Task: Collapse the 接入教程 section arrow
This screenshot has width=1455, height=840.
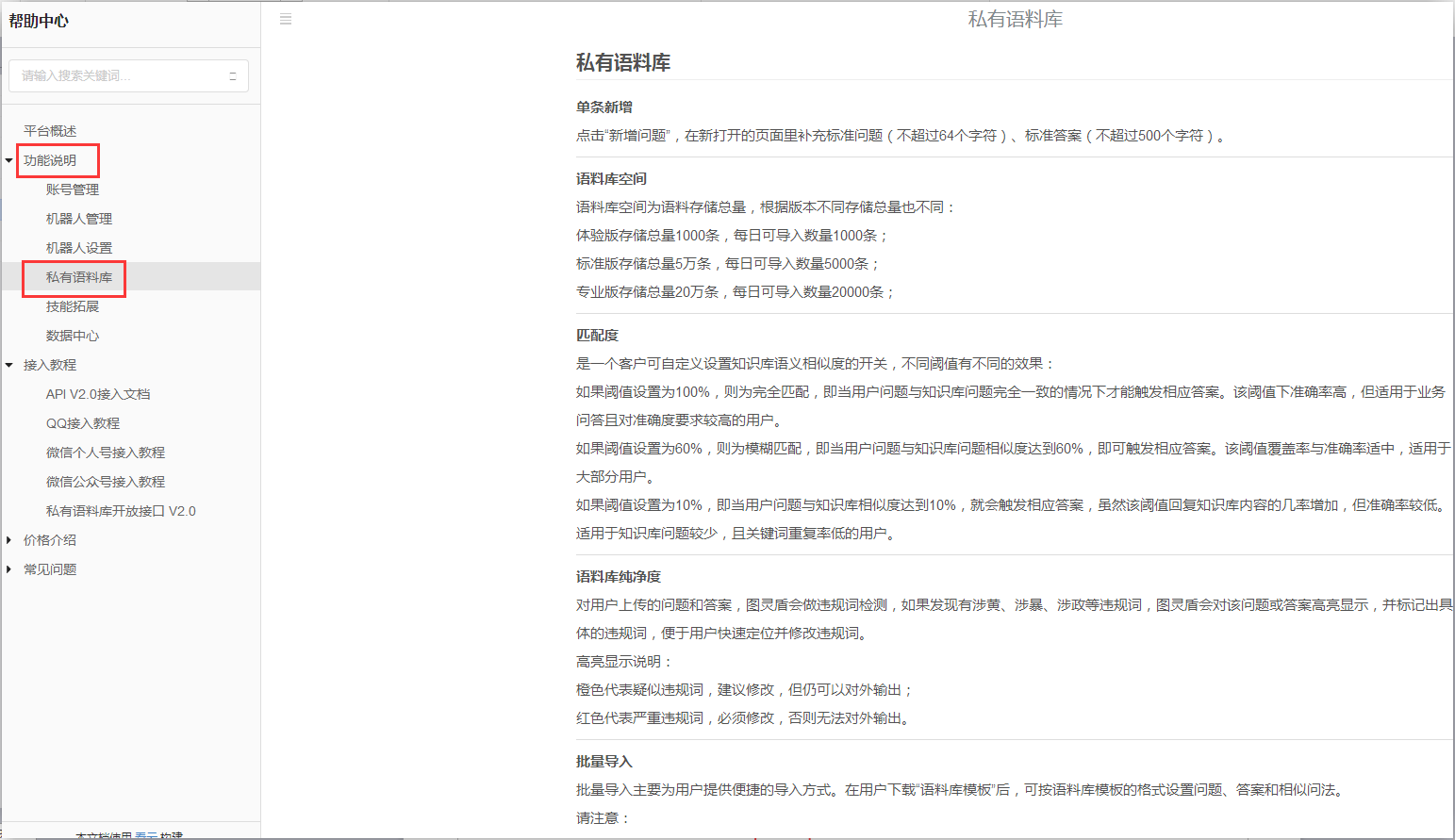Action: coord(9,365)
